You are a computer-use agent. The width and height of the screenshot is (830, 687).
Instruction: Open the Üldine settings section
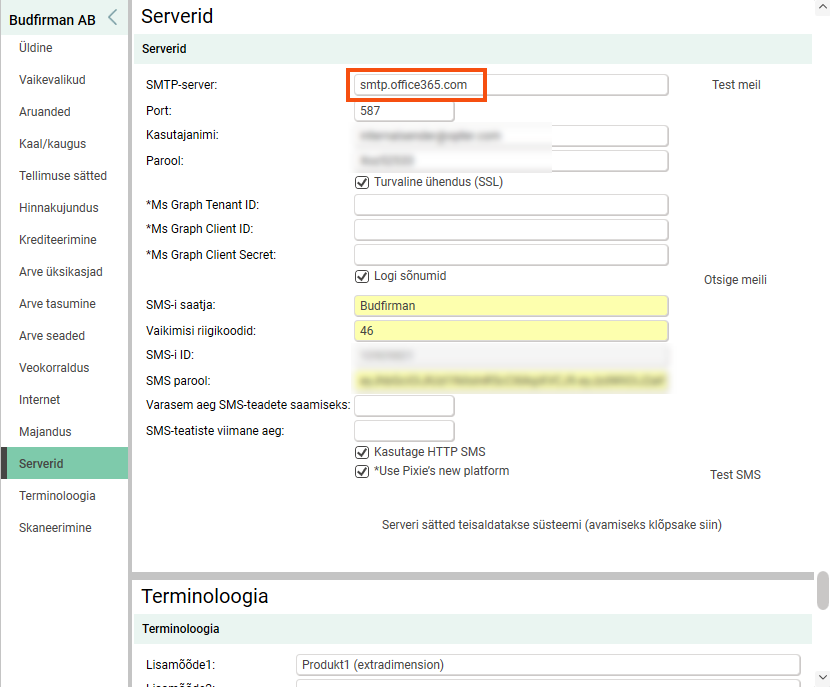pos(36,48)
